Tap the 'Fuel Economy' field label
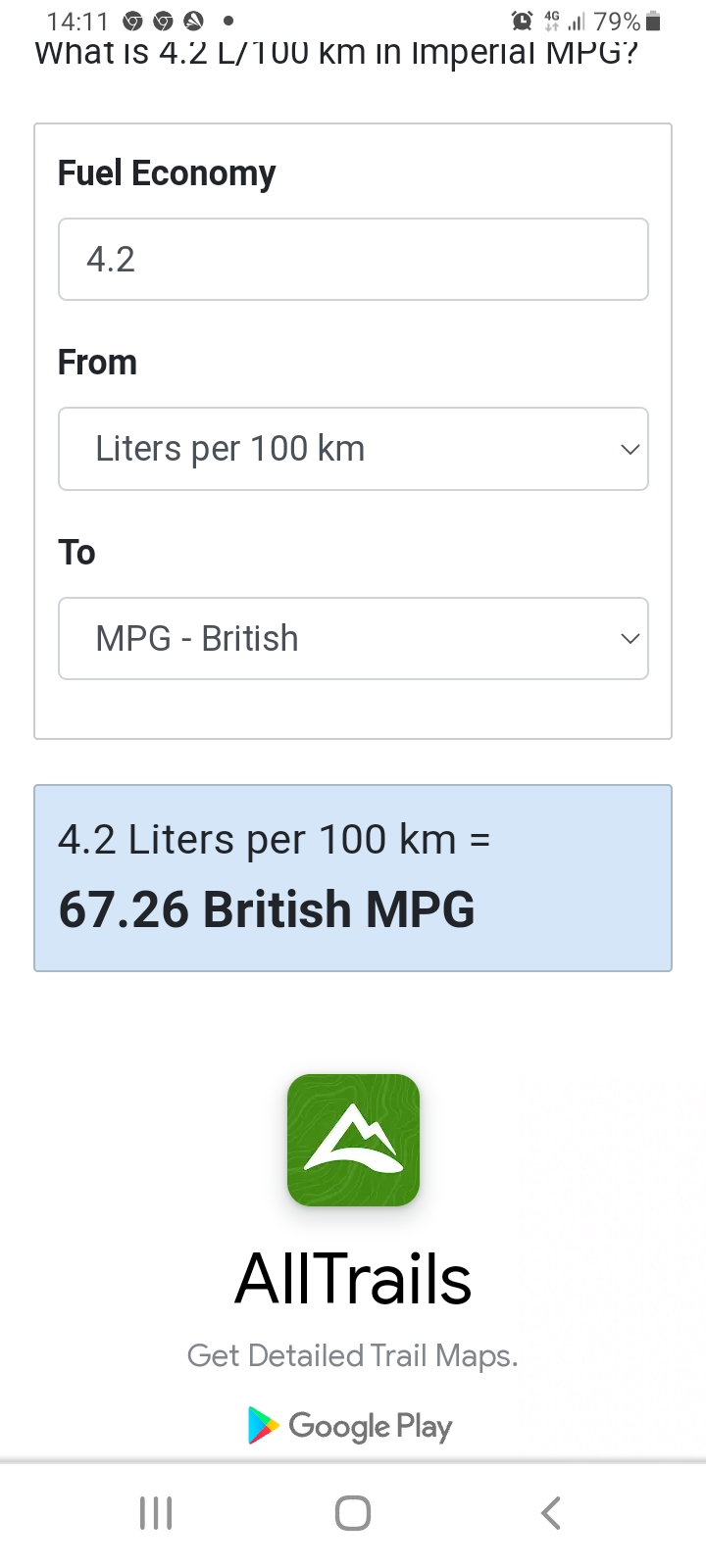 167,173
